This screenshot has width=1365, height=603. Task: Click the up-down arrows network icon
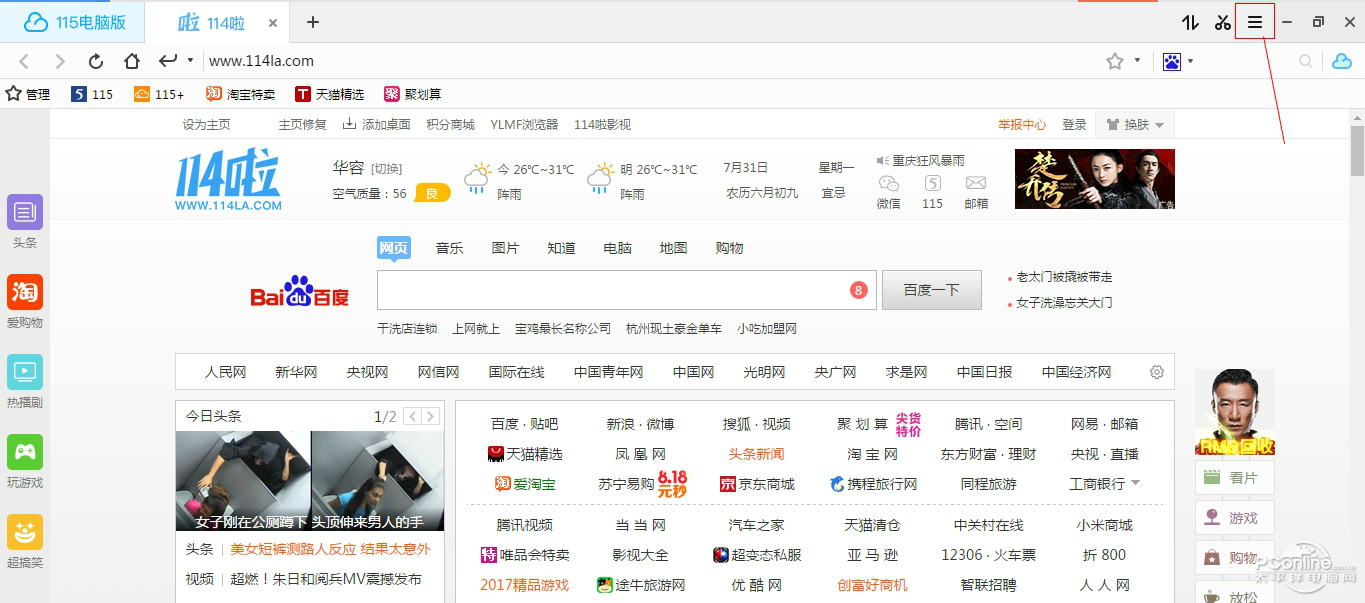point(1190,22)
